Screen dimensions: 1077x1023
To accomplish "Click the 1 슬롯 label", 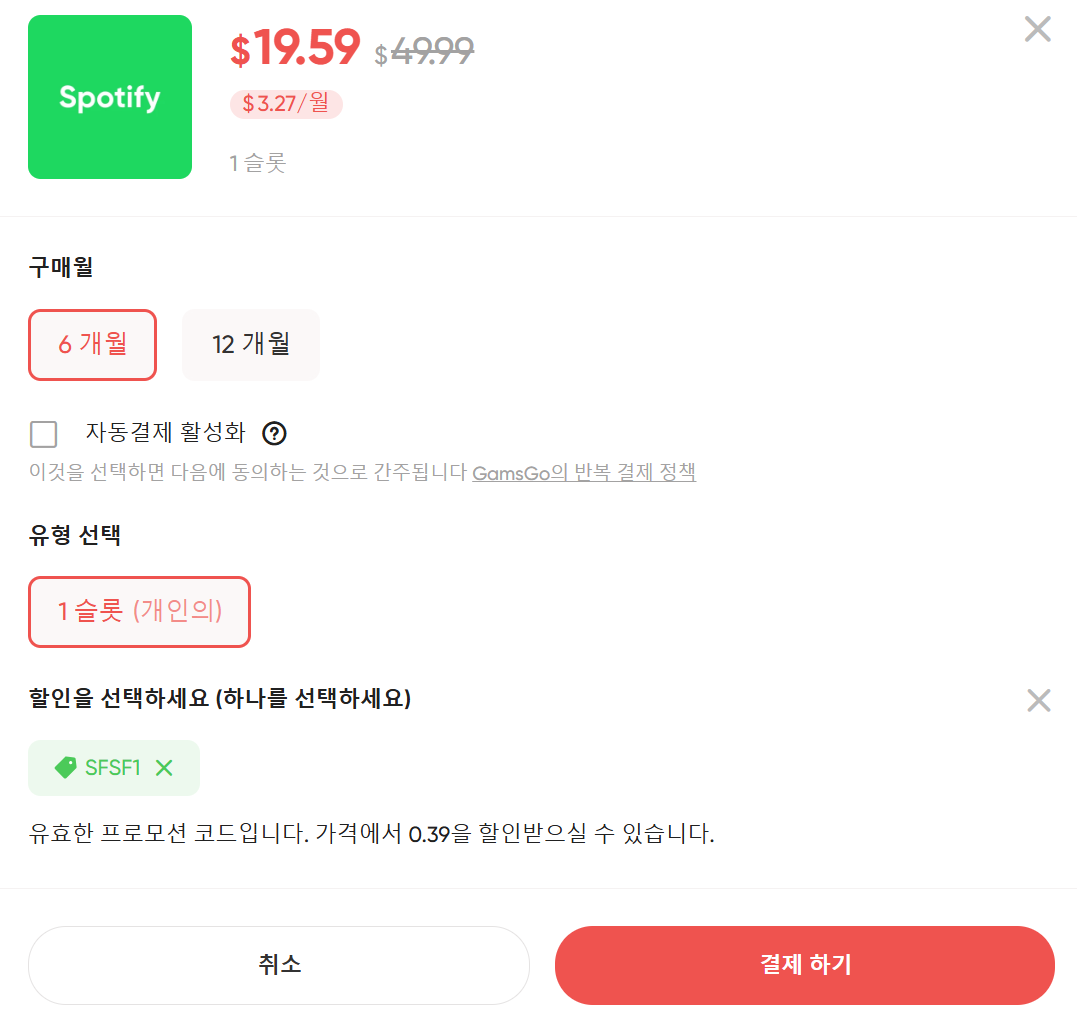I will [x=258, y=162].
